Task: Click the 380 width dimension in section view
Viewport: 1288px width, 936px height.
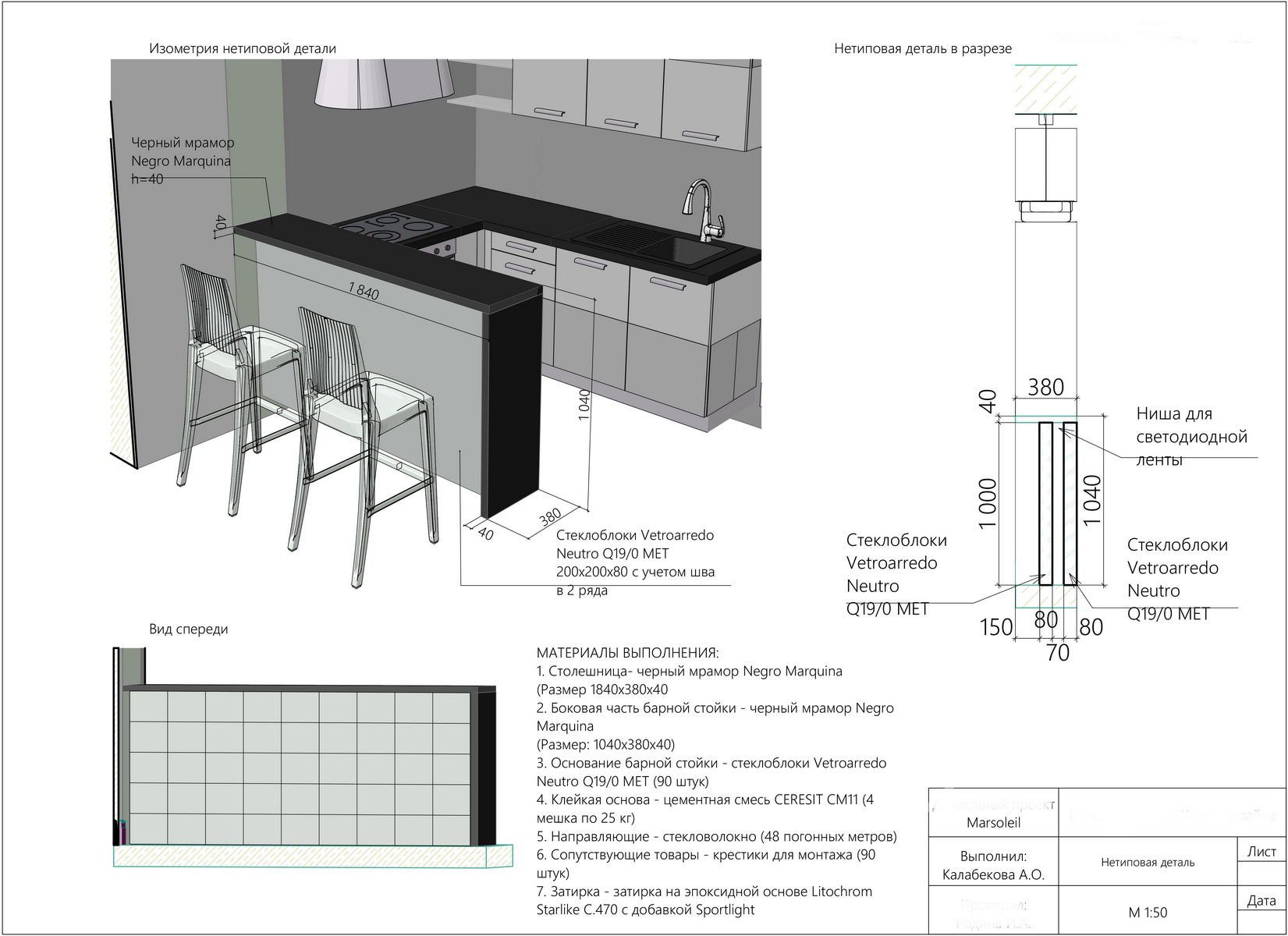Action: tap(1045, 387)
